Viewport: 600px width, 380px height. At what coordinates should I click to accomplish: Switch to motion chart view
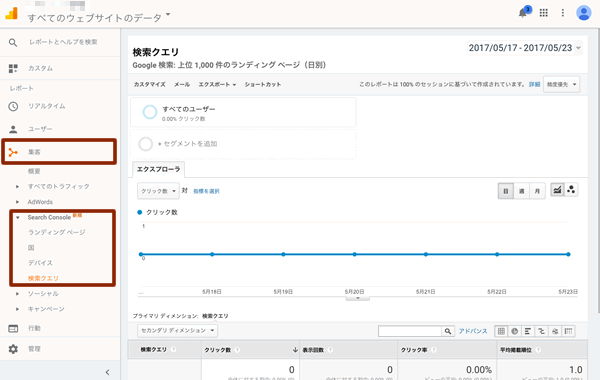pyautogui.click(x=571, y=190)
